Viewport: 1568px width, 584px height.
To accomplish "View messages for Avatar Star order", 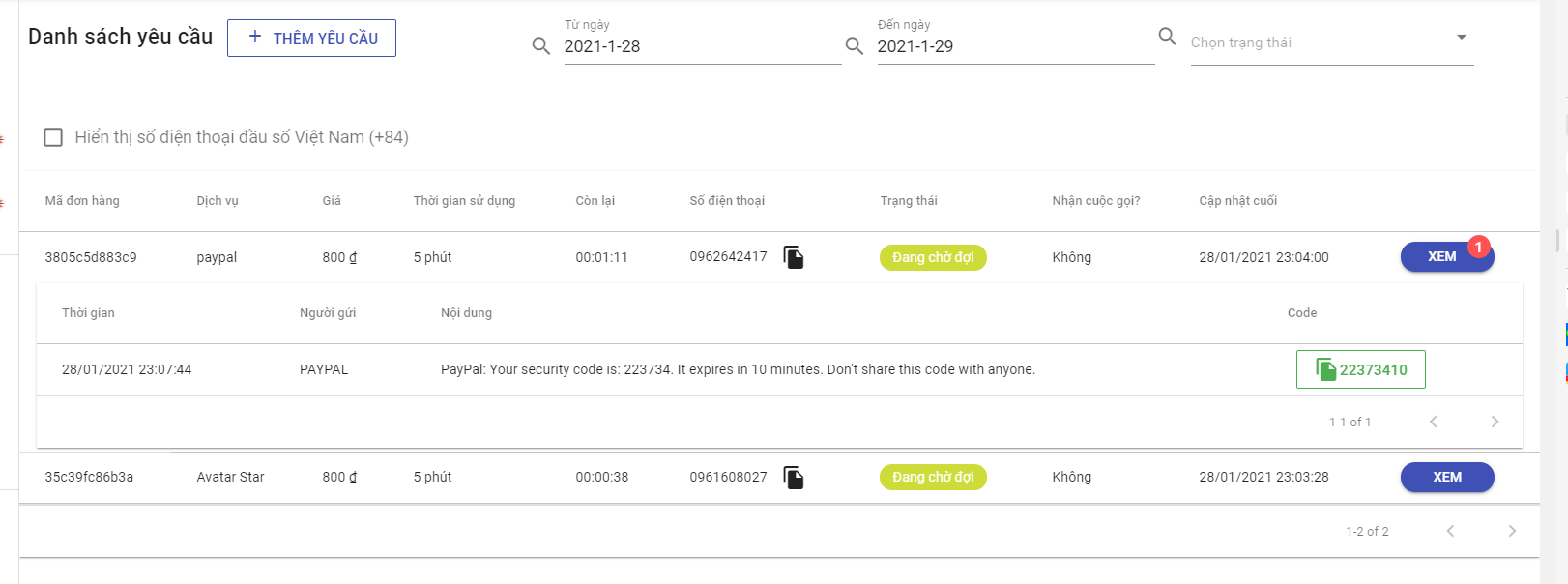I will 1446,478.
